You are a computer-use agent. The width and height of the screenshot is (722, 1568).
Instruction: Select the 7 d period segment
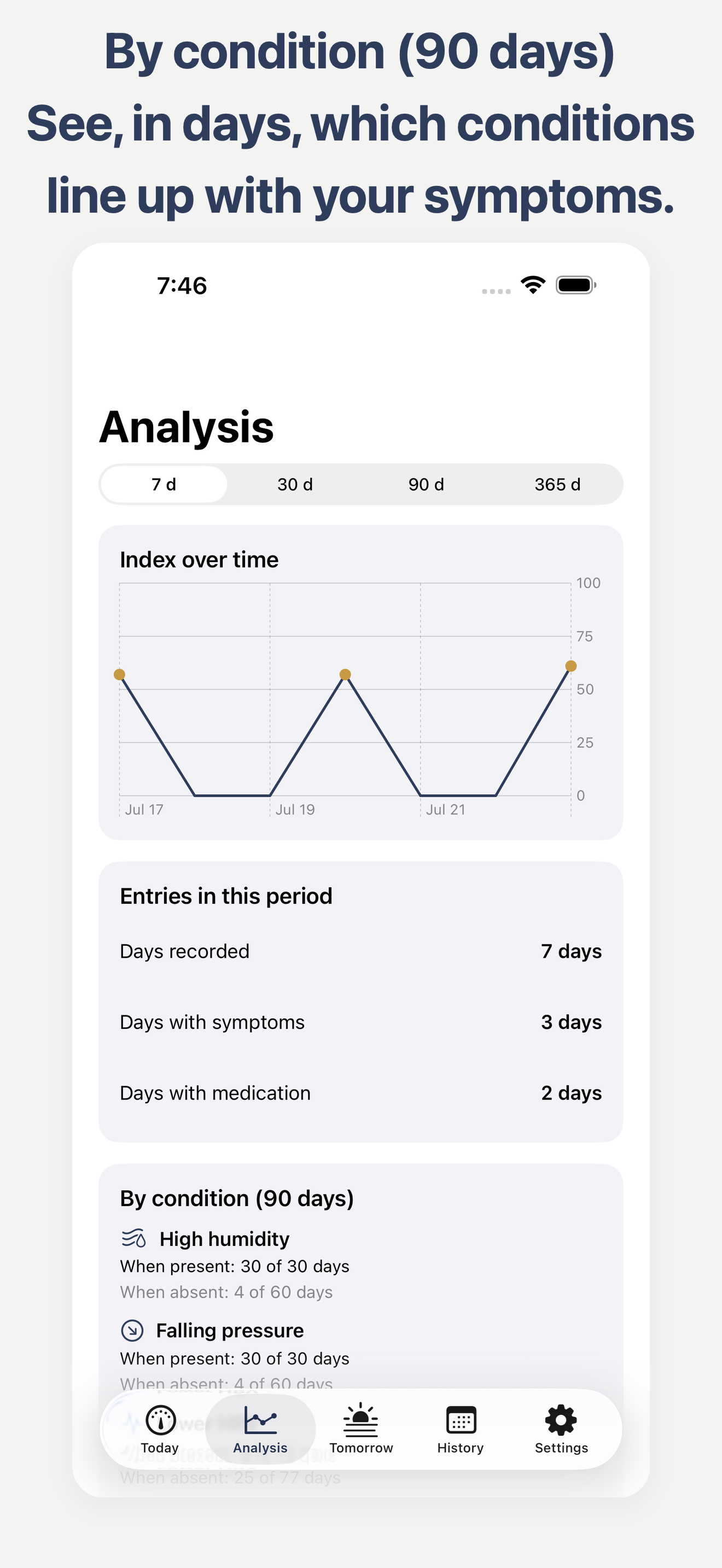(x=164, y=484)
